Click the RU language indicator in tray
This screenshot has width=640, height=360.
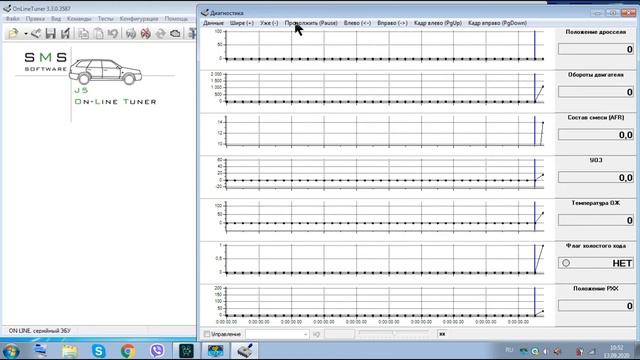click(509, 350)
